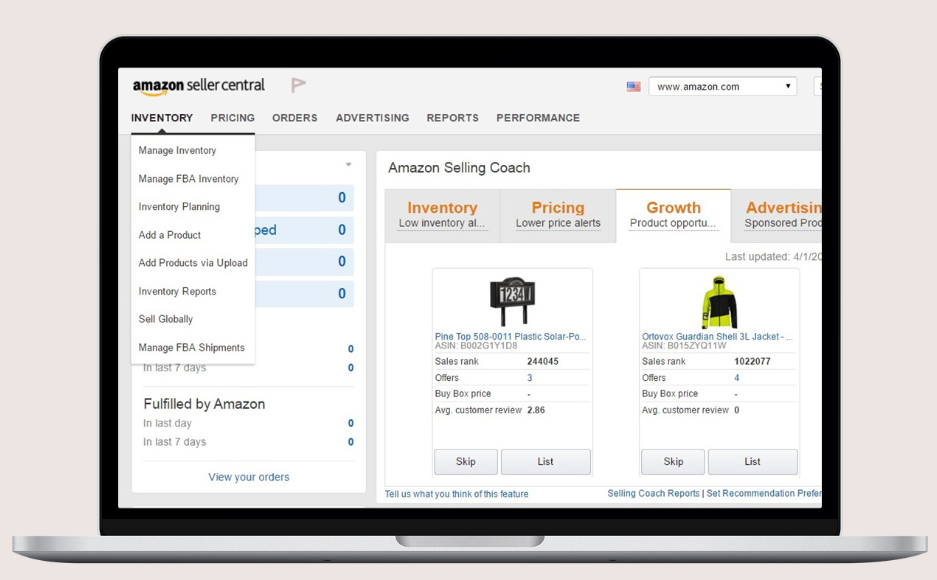Skip the Pine Top plastic sign recommendation
Viewport: 937px width, 580px height.
tap(465, 461)
